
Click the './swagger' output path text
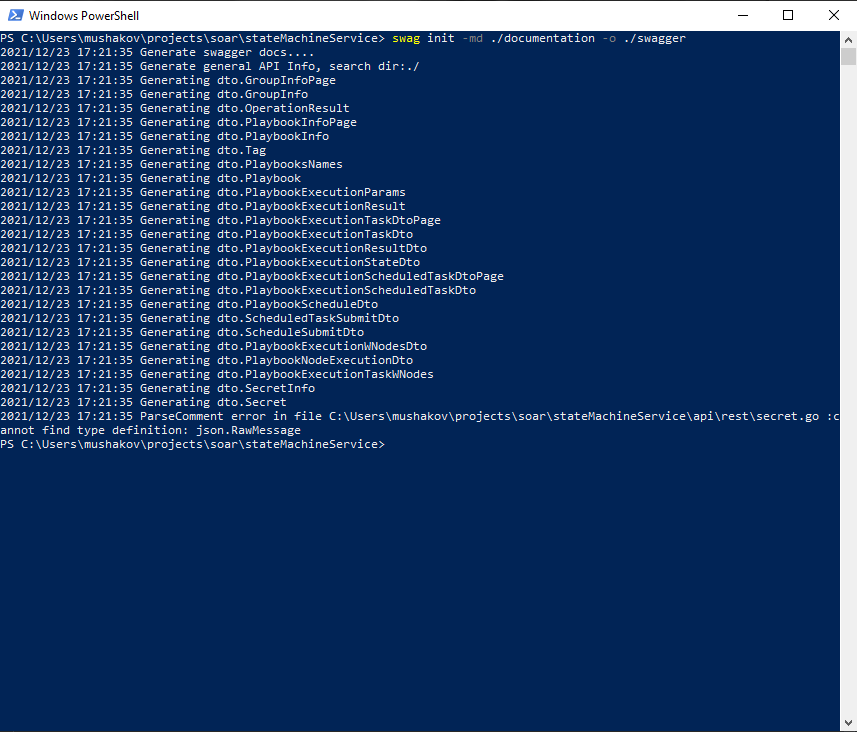click(x=654, y=38)
